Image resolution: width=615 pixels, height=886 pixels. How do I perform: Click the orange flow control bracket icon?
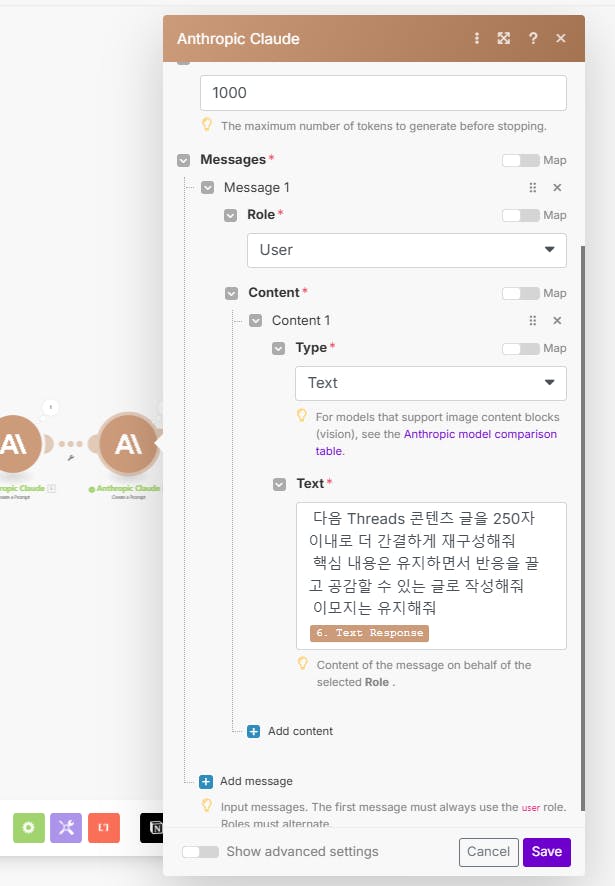click(104, 828)
